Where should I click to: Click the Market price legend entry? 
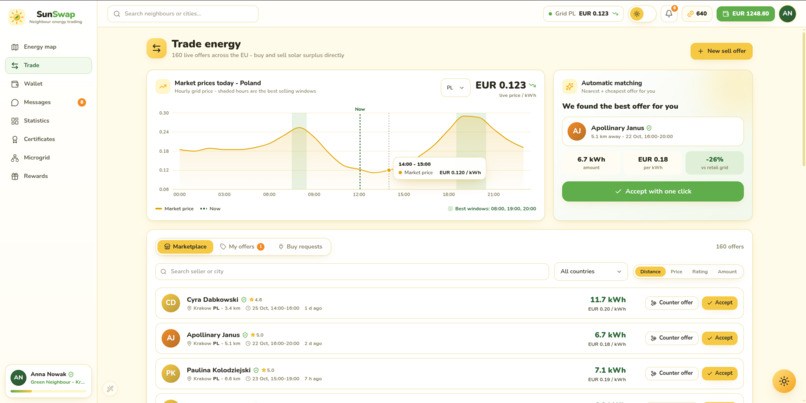[175, 209]
